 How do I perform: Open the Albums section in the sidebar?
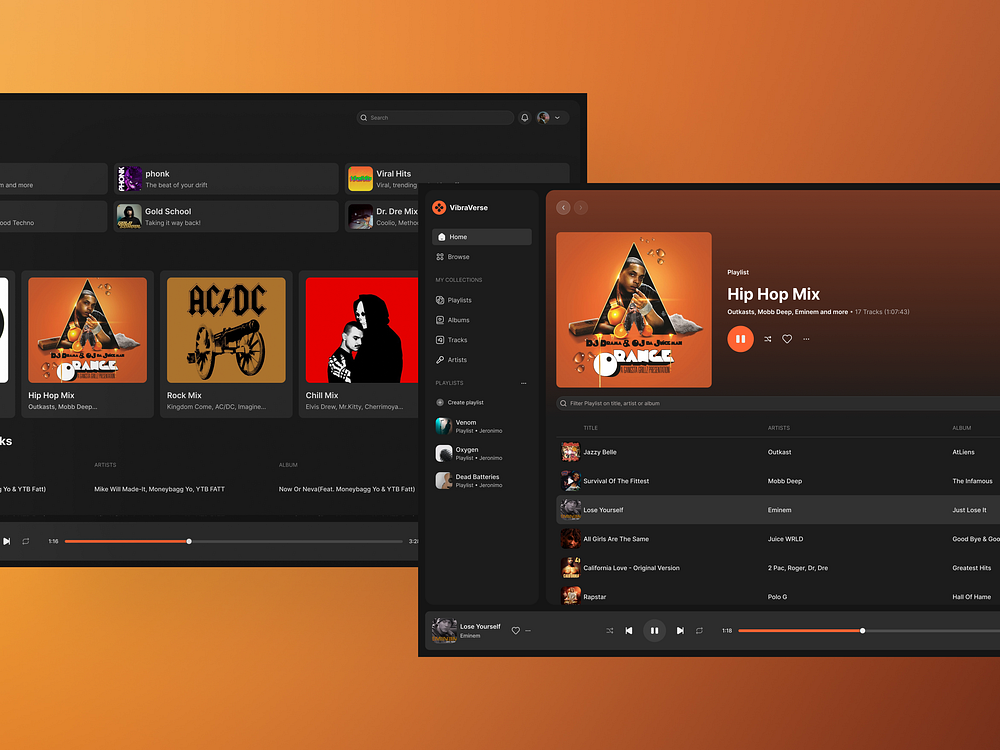click(458, 320)
